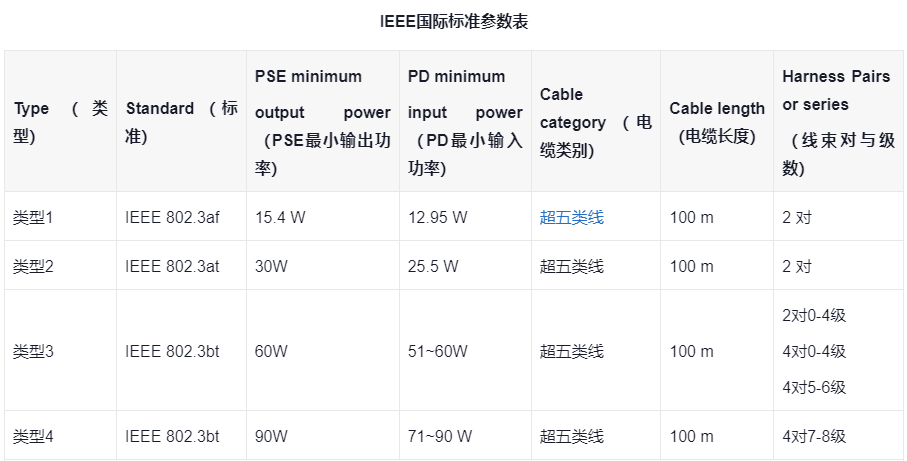
Task: Click the 12.95 W input power cell
Action: 437,217
